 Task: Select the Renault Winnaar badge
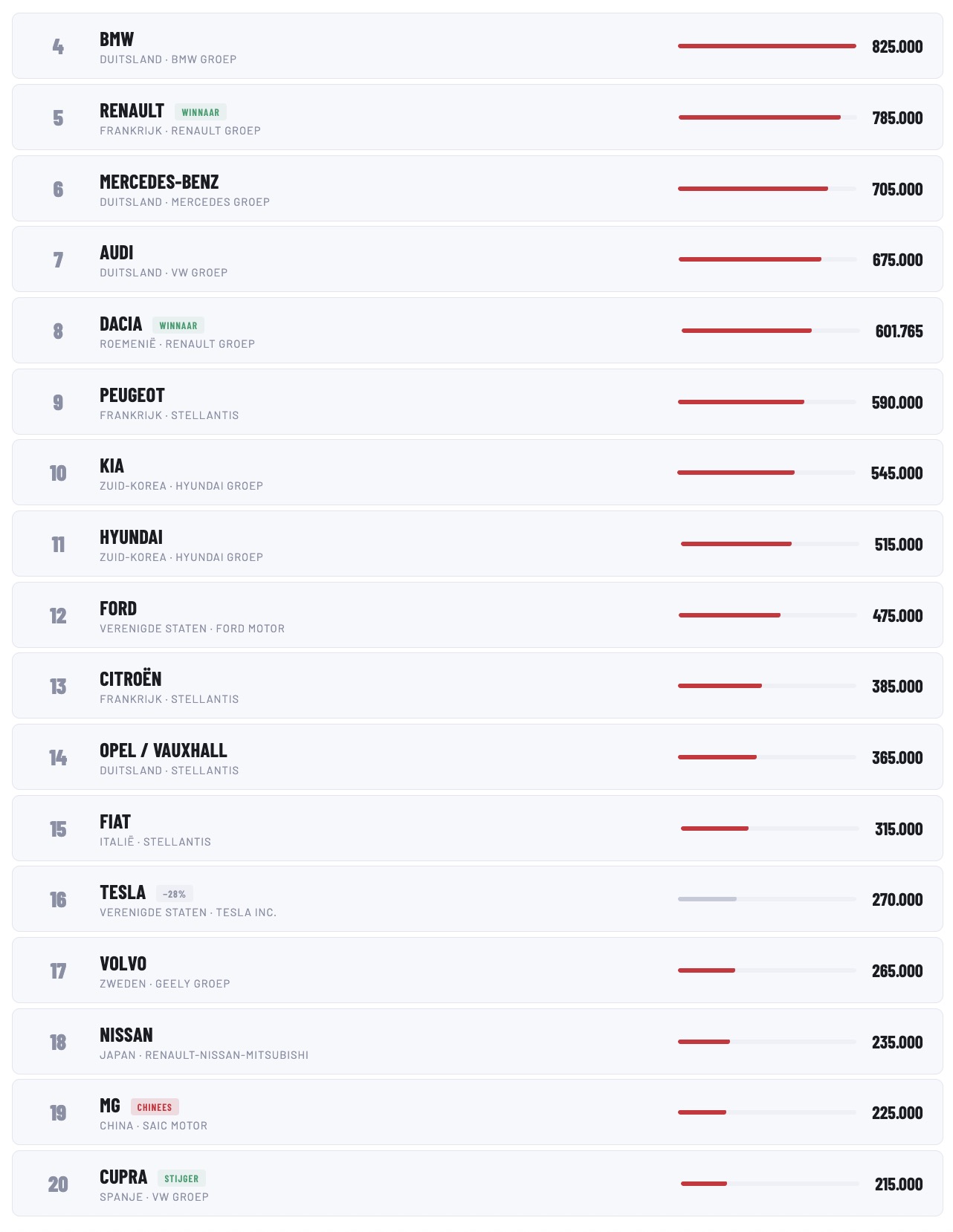[x=201, y=112]
